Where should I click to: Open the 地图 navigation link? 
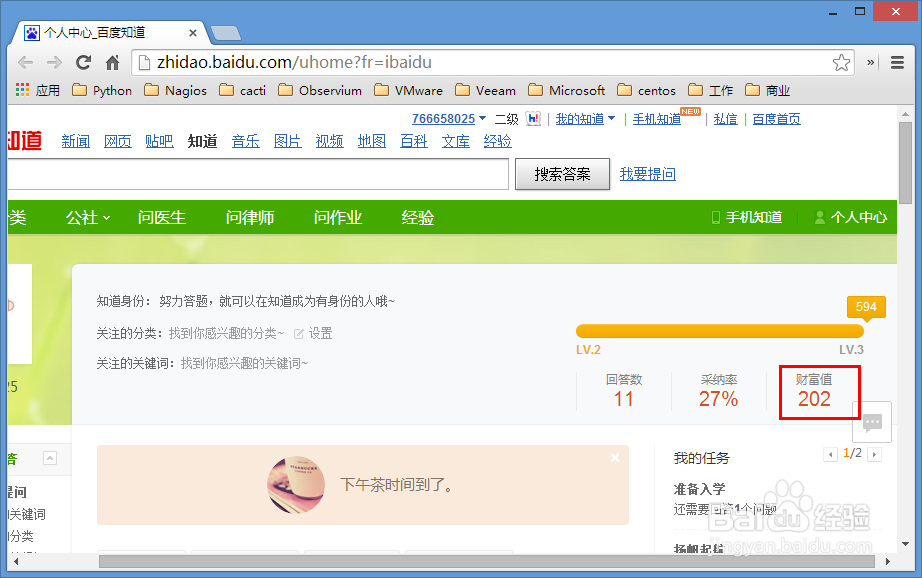[x=372, y=141]
